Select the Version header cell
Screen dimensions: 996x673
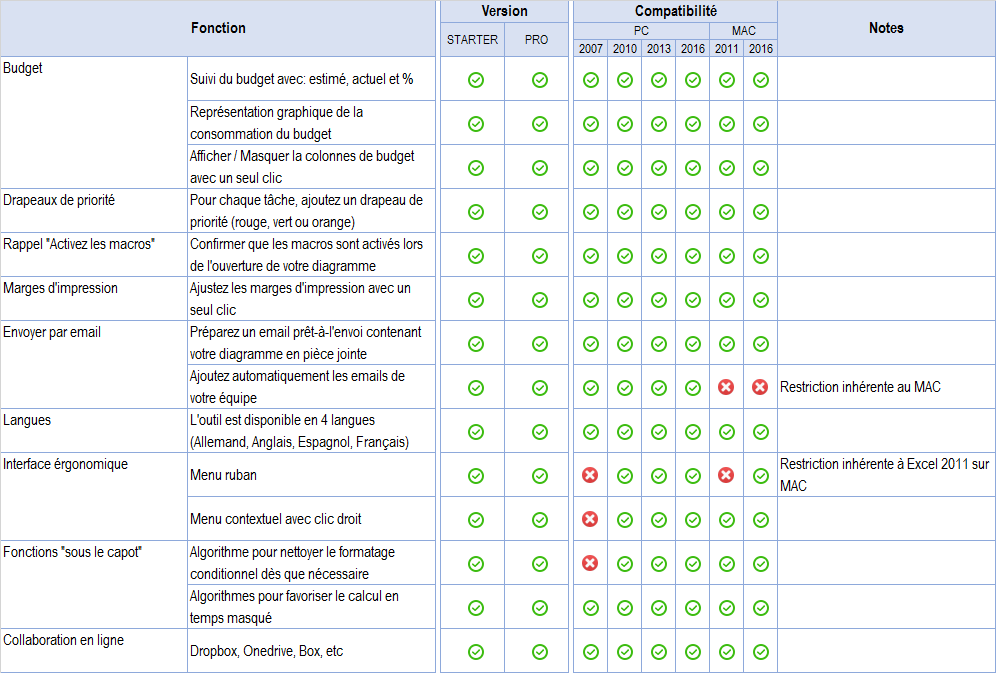coord(505,11)
